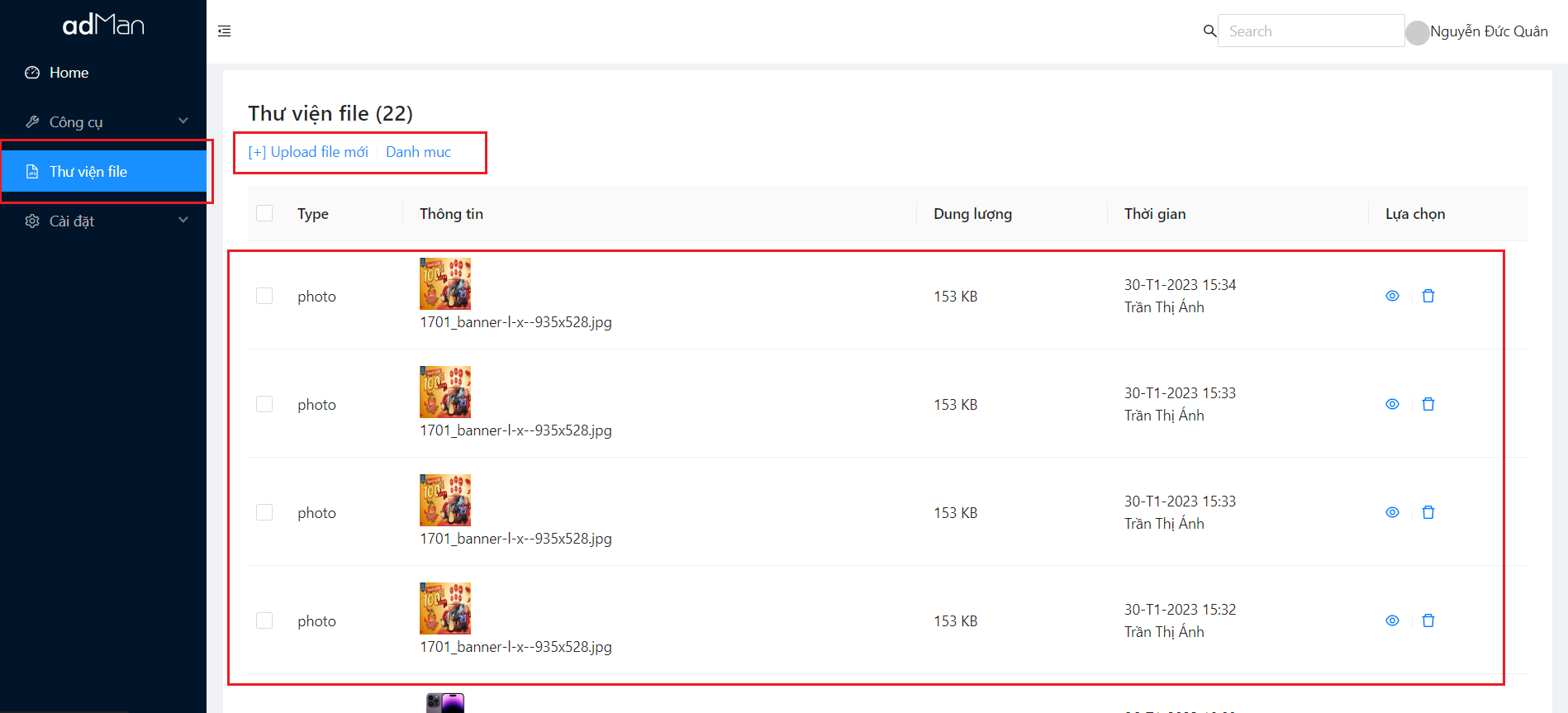The width and height of the screenshot is (1568, 713).
Task: Open the second row banner thumbnail
Action: coord(445,392)
